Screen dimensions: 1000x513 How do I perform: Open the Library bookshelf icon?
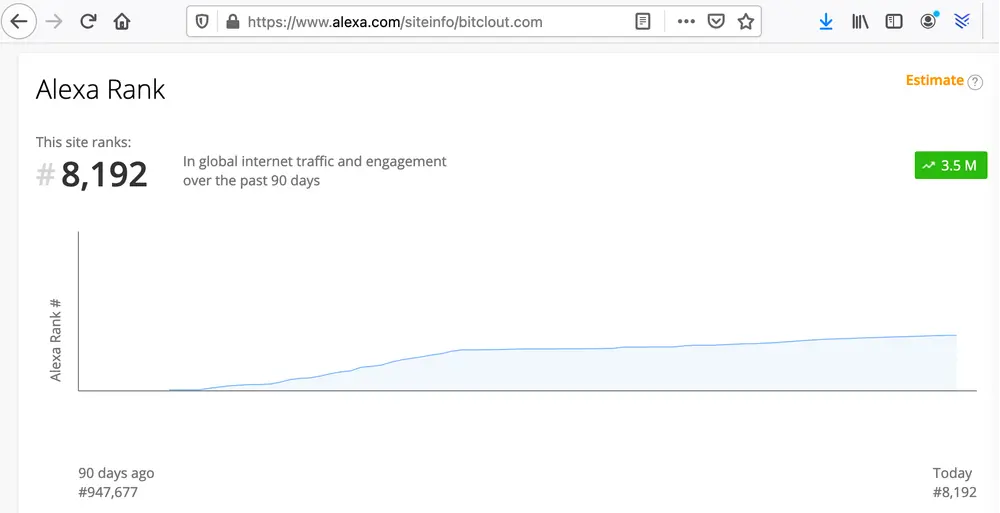860,22
